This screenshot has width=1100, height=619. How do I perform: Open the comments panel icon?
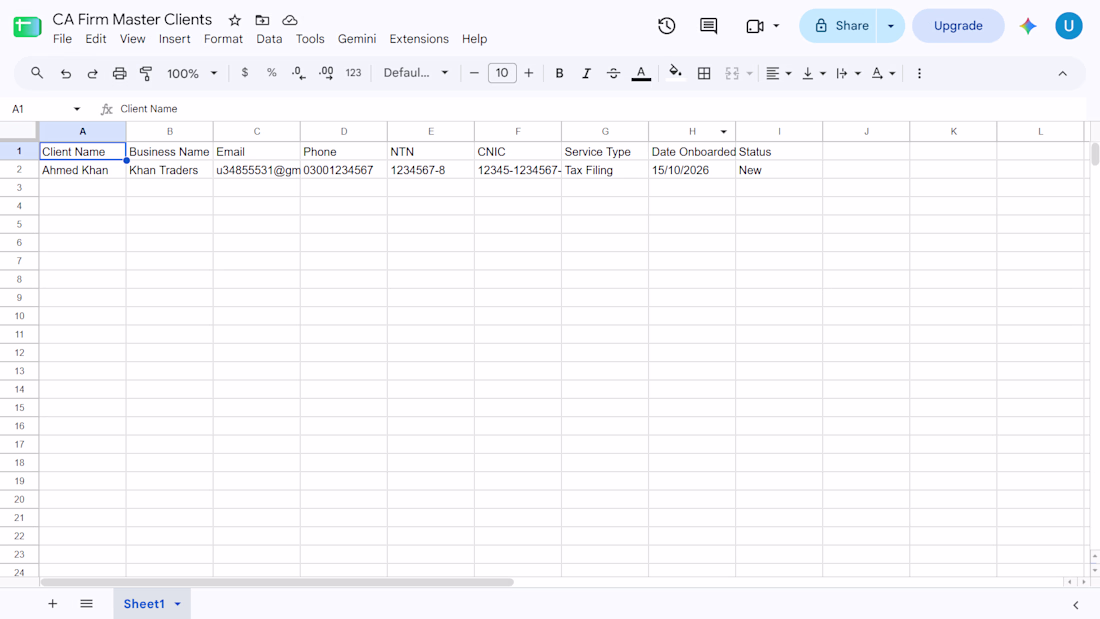(709, 26)
